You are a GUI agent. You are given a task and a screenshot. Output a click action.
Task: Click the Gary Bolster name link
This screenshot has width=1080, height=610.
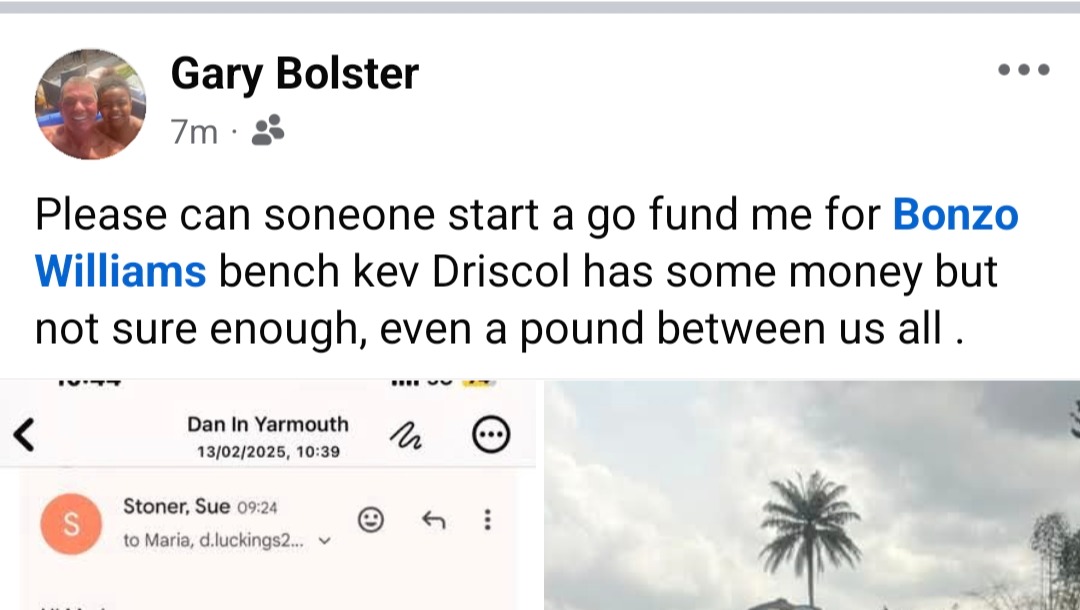click(x=295, y=74)
